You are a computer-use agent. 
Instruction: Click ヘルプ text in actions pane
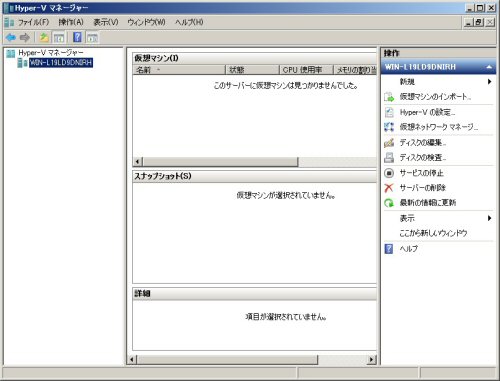pos(409,249)
